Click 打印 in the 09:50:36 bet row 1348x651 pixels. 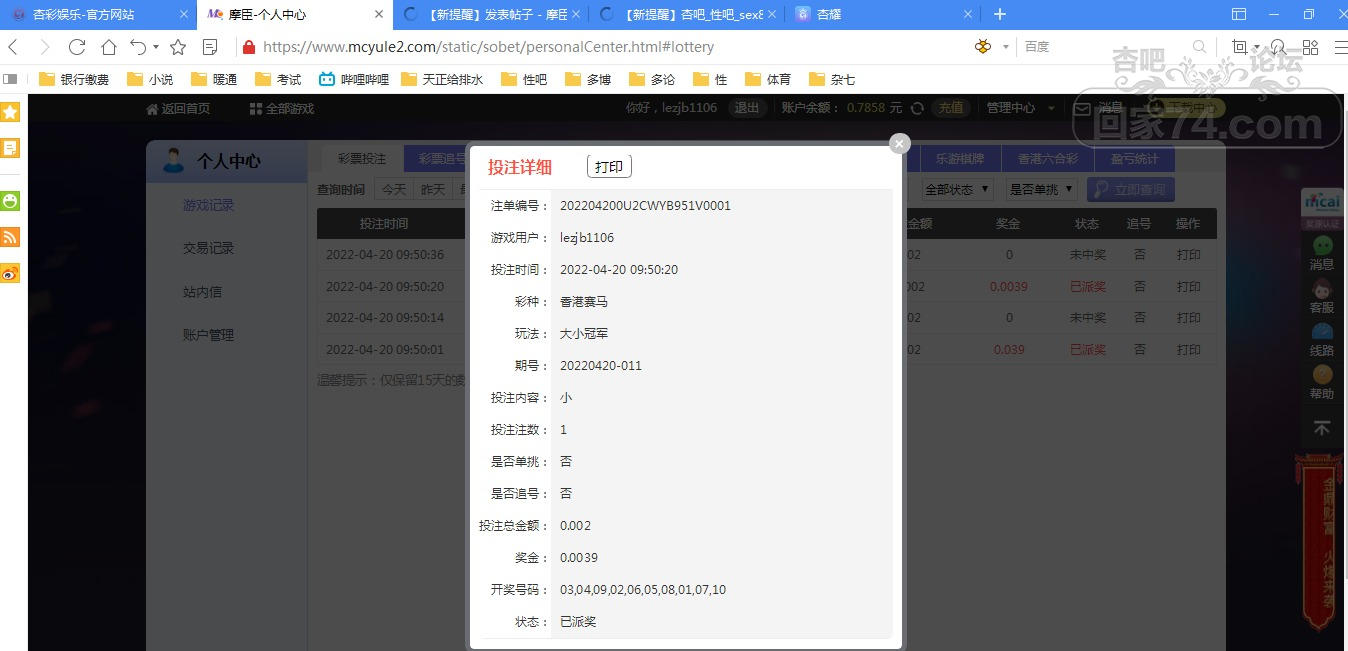coord(1188,255)
